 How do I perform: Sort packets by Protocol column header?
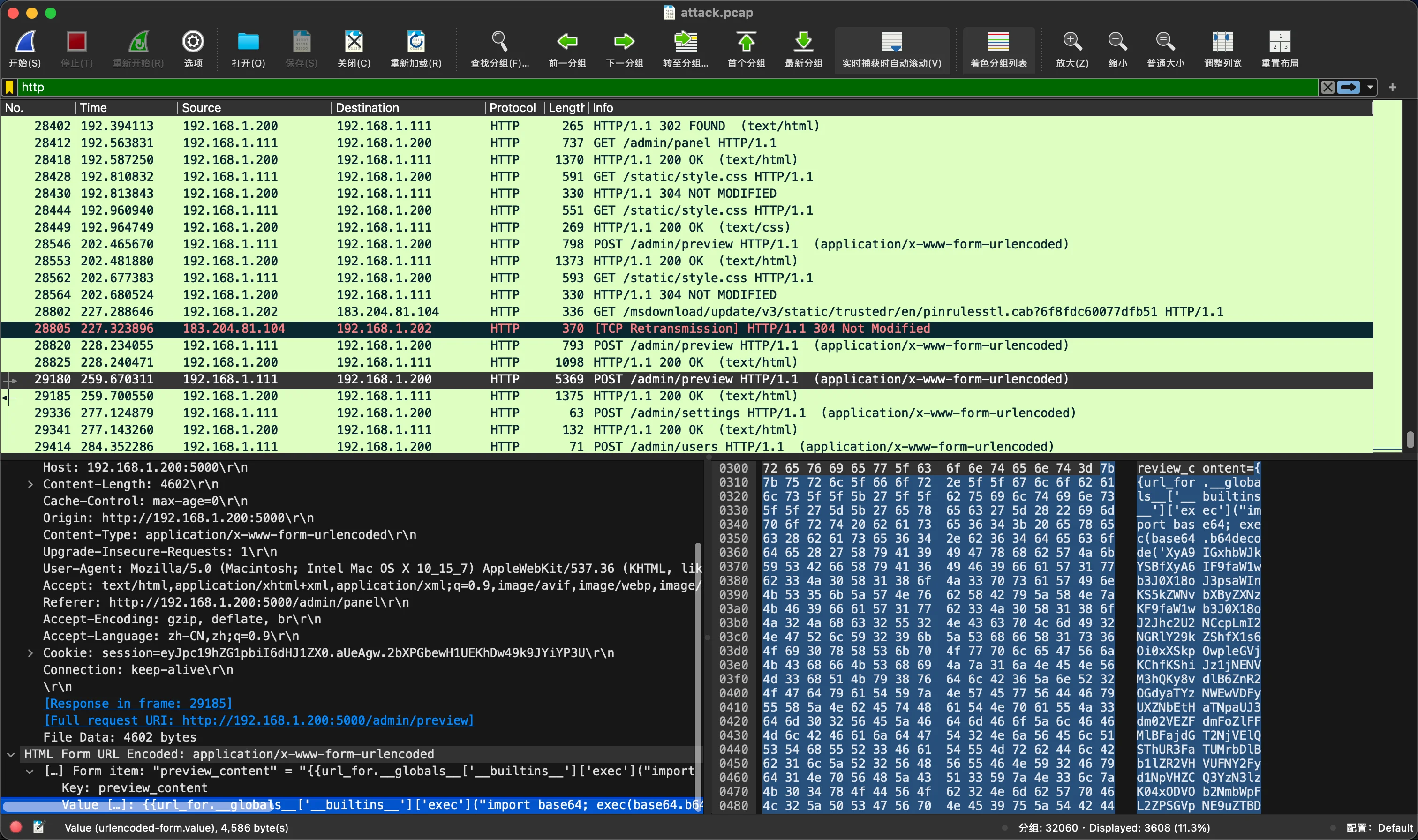point(512,107)
